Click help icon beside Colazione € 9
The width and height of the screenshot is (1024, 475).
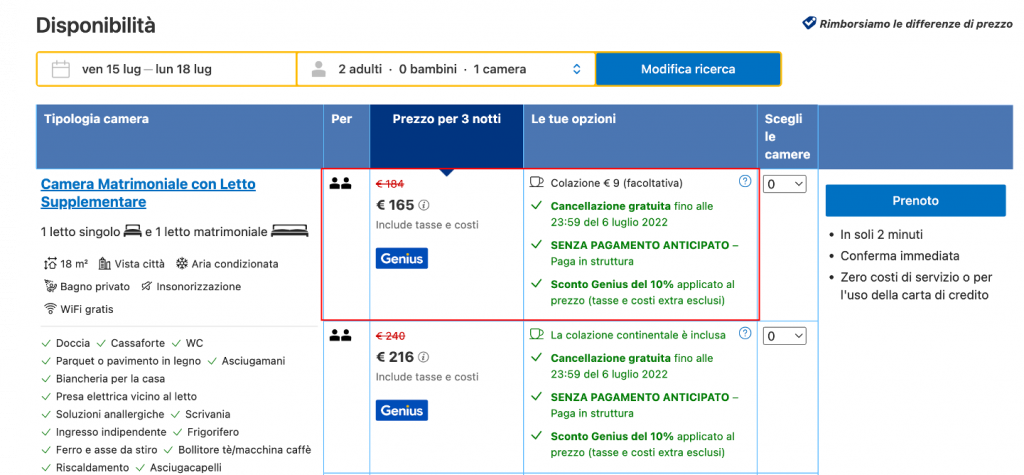744,182
